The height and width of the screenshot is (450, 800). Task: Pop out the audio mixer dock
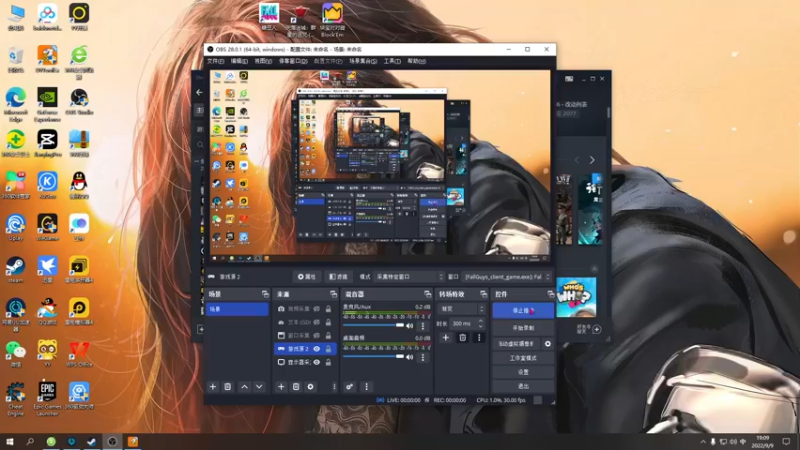(427, 294)
